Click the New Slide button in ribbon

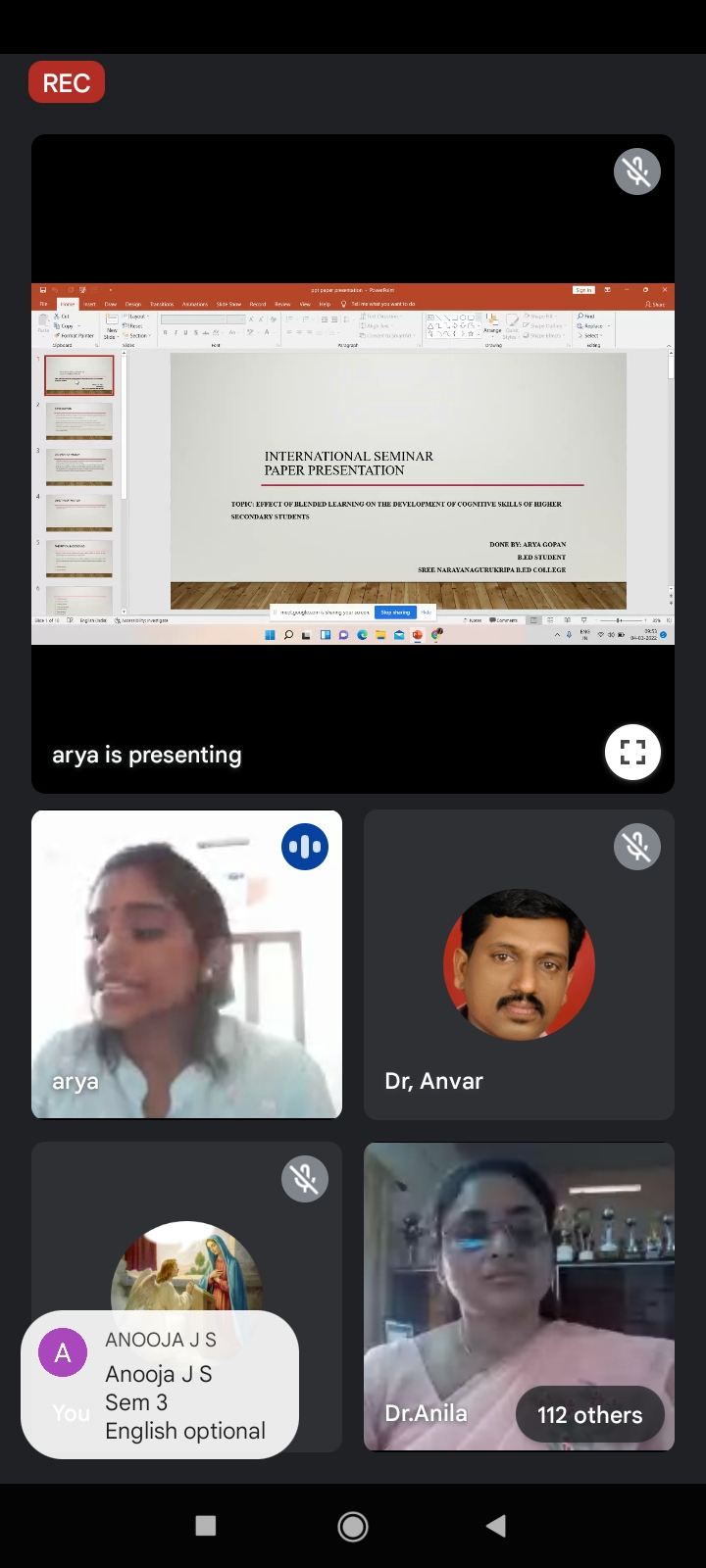click(111, 327)
